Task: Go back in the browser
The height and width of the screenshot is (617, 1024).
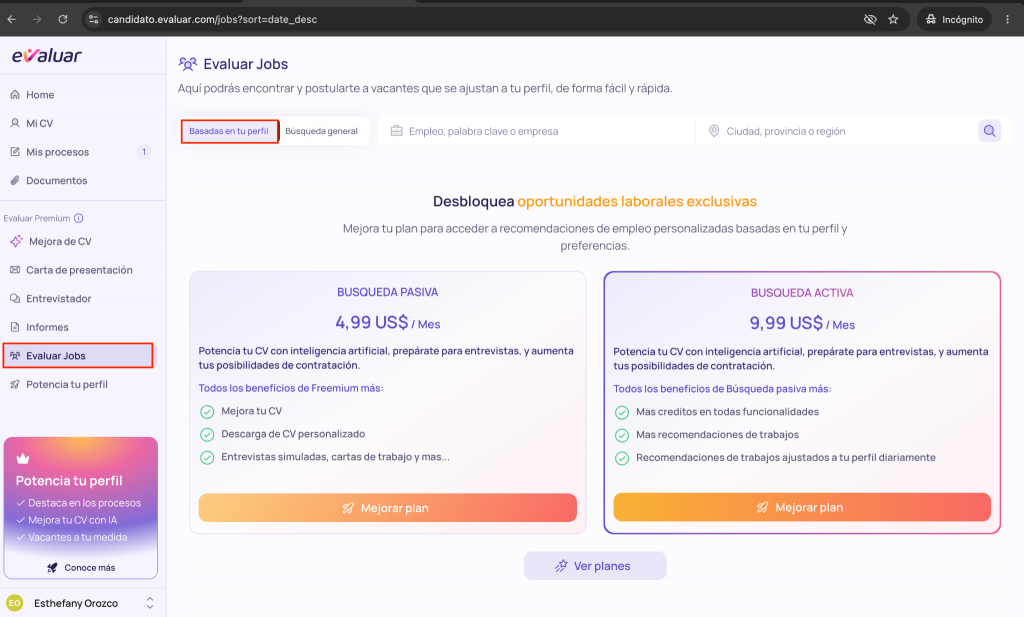Action: 12,19
